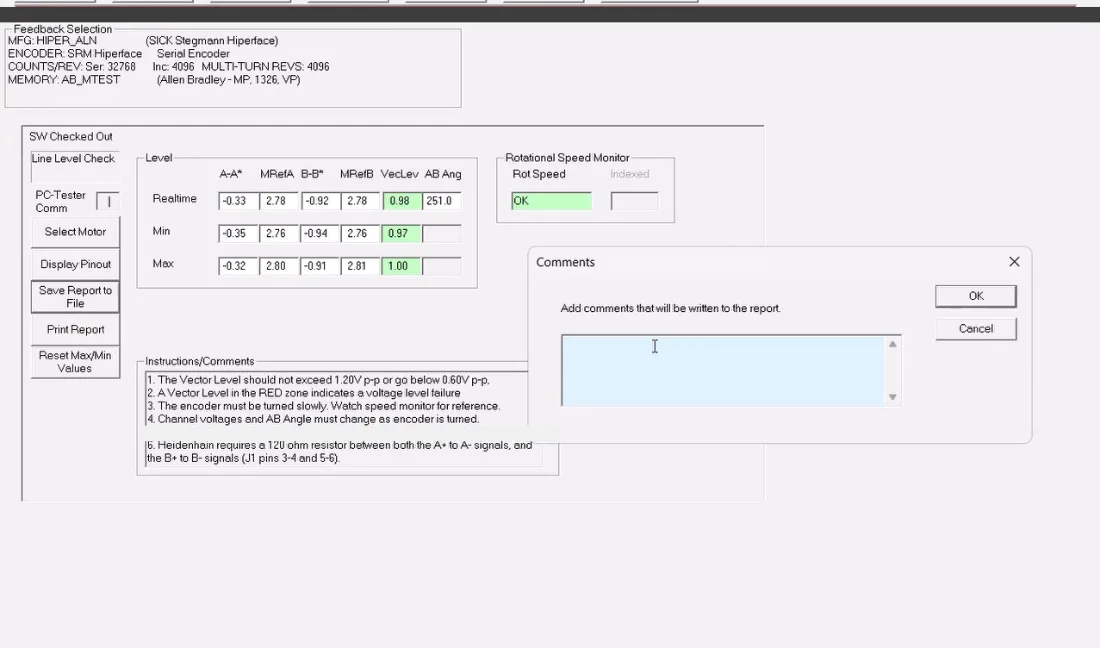
Task: Click text 'ENCODER: SRM Hiperface'
Action: click(x=75, y=53)
